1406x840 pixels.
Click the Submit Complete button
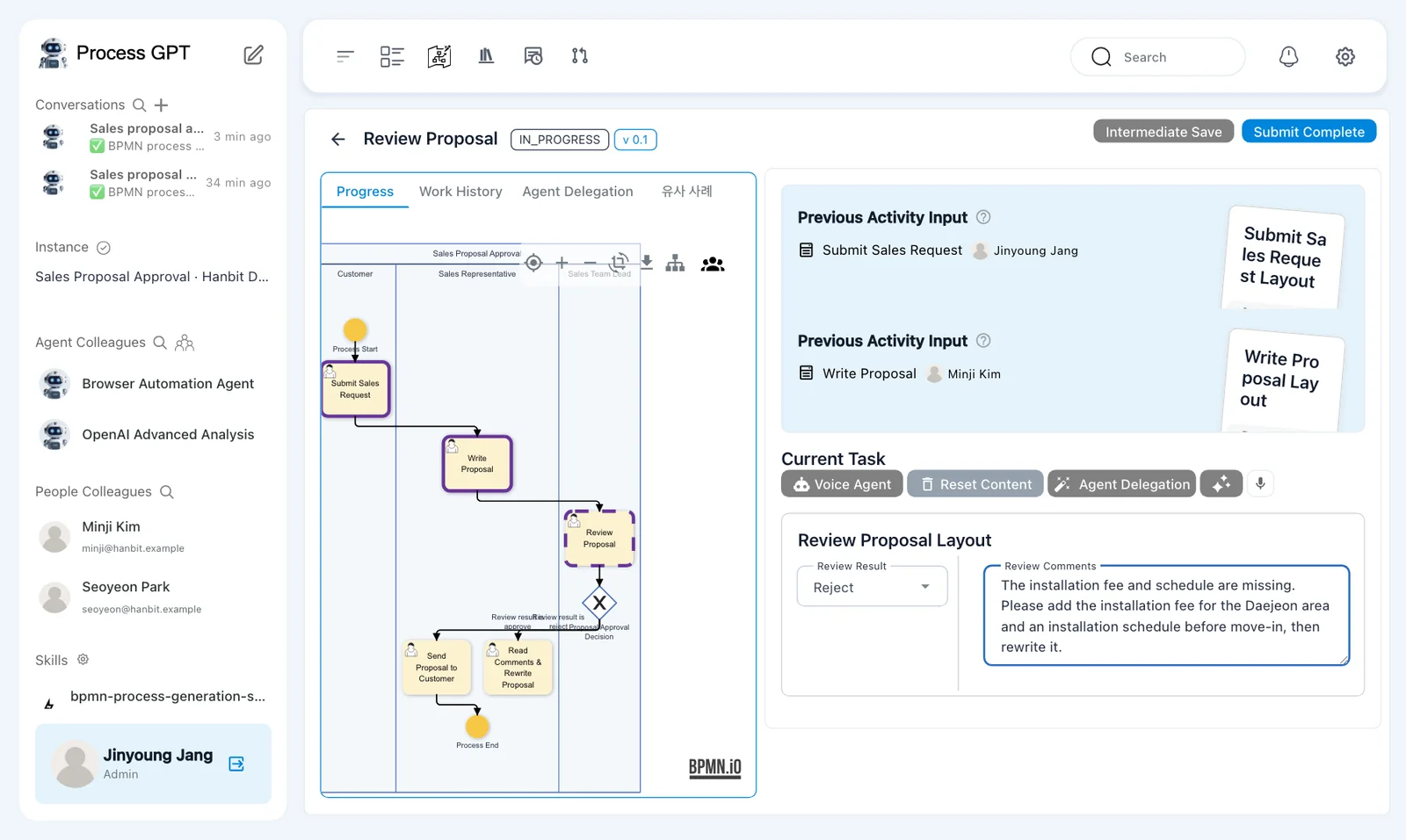pos(1308,132)
